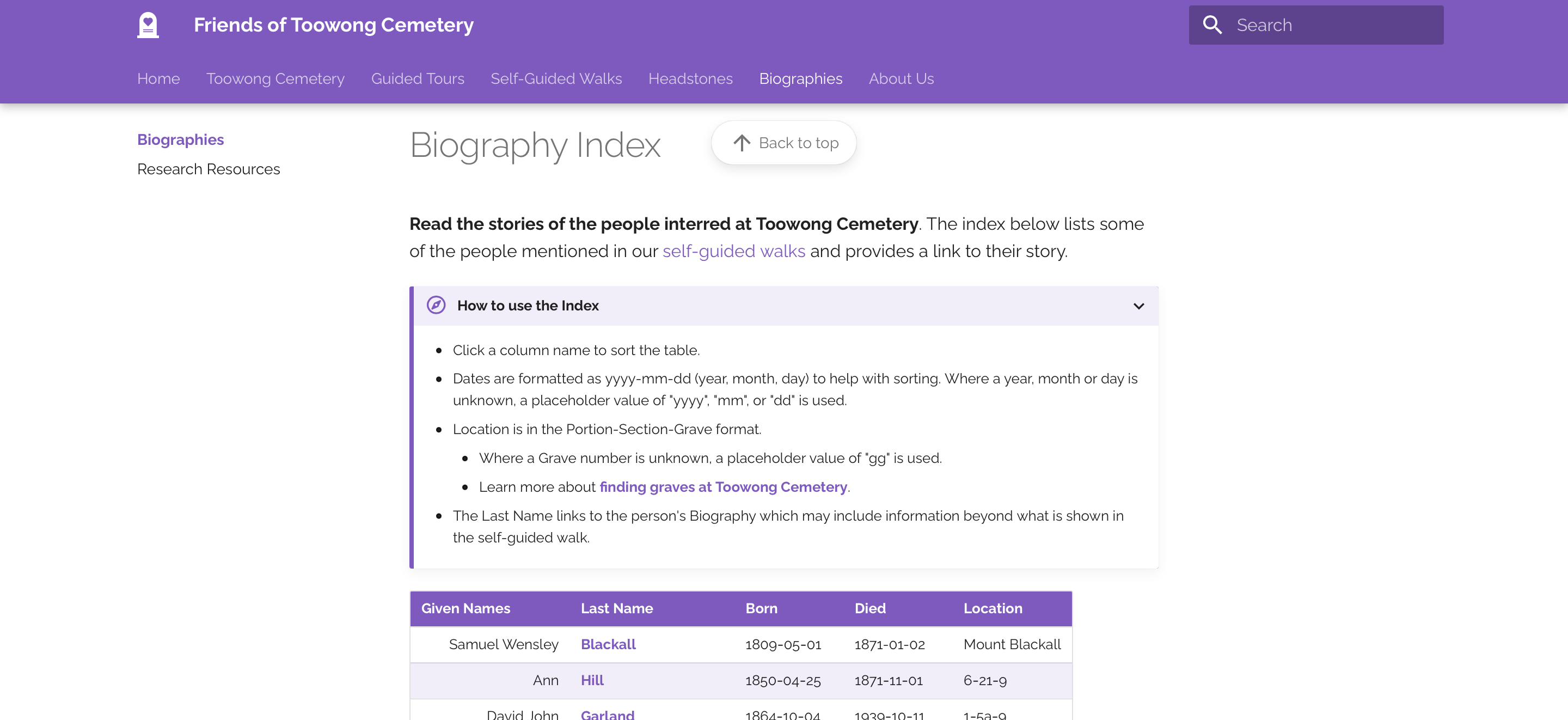Open finding graves at Toowong Cemetery link
Image resolution: width=1568 pixels, height=720 pixels.
coord(723,487)
